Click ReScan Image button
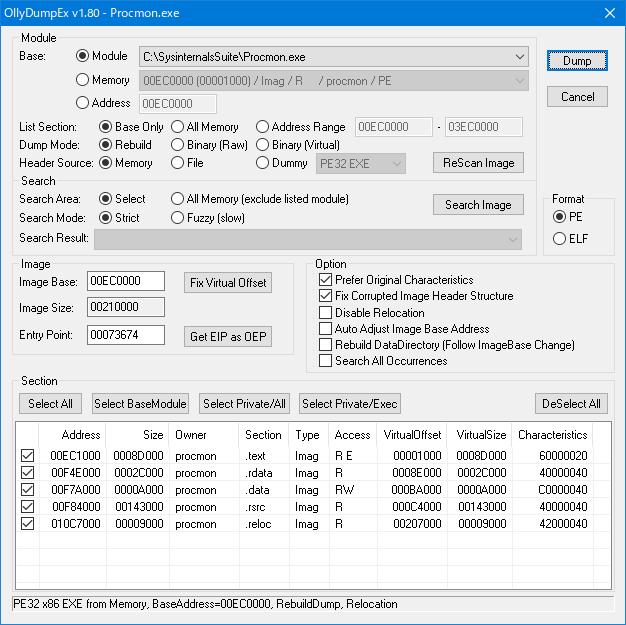This screenshot has width=626, height=625. click(478, 163)
